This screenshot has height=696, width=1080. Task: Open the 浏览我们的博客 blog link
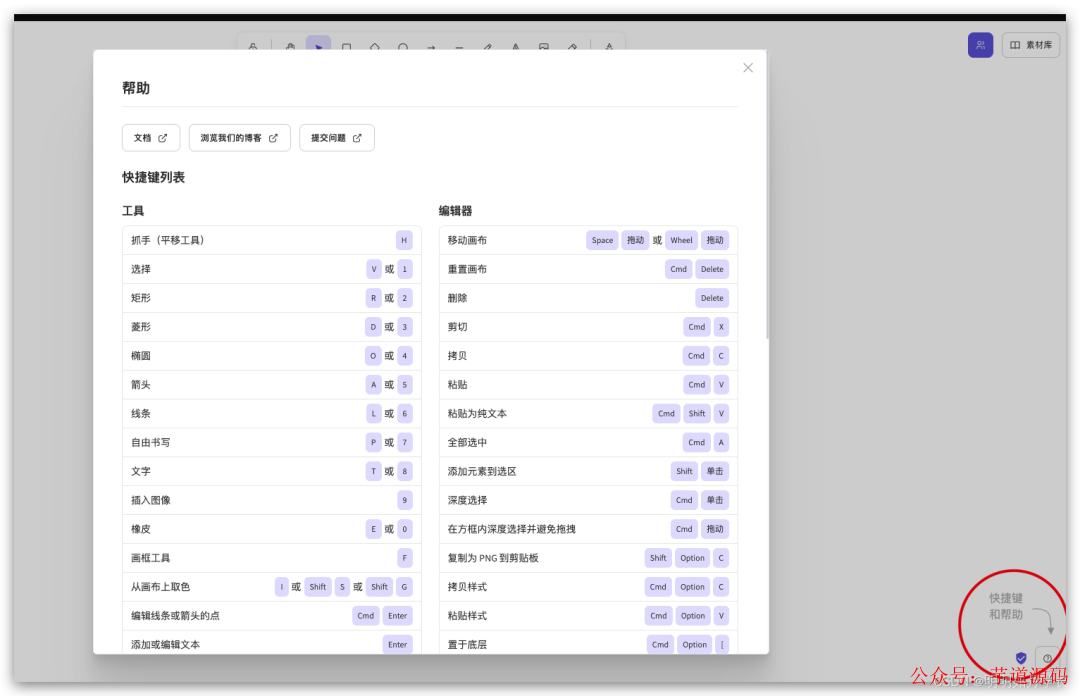pos(239,138)
